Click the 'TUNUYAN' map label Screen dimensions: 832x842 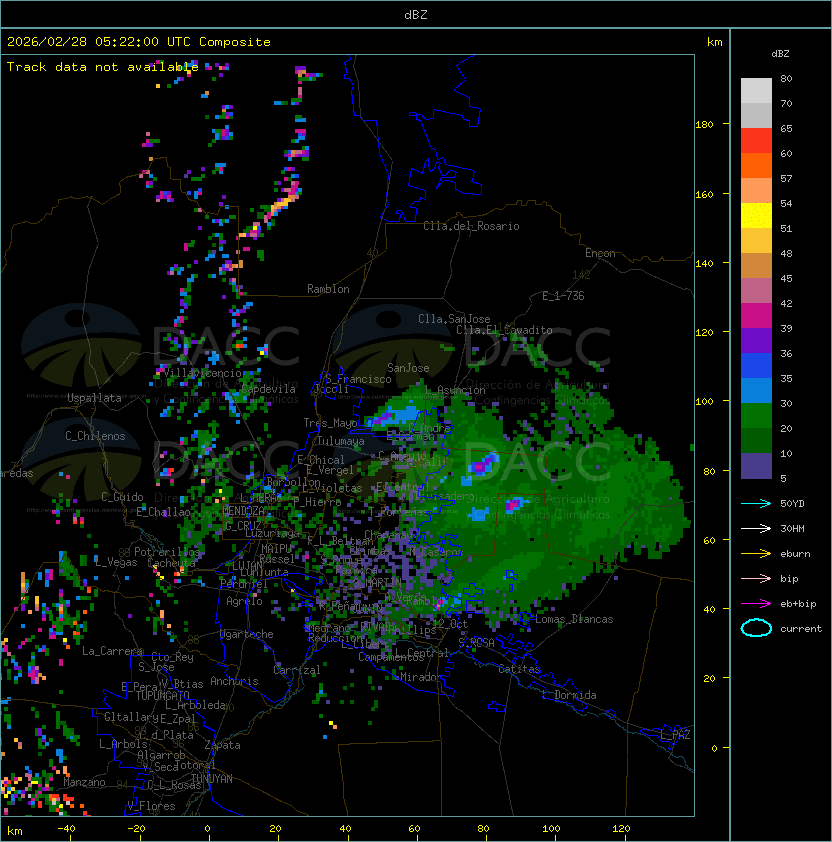pos(212,779)
